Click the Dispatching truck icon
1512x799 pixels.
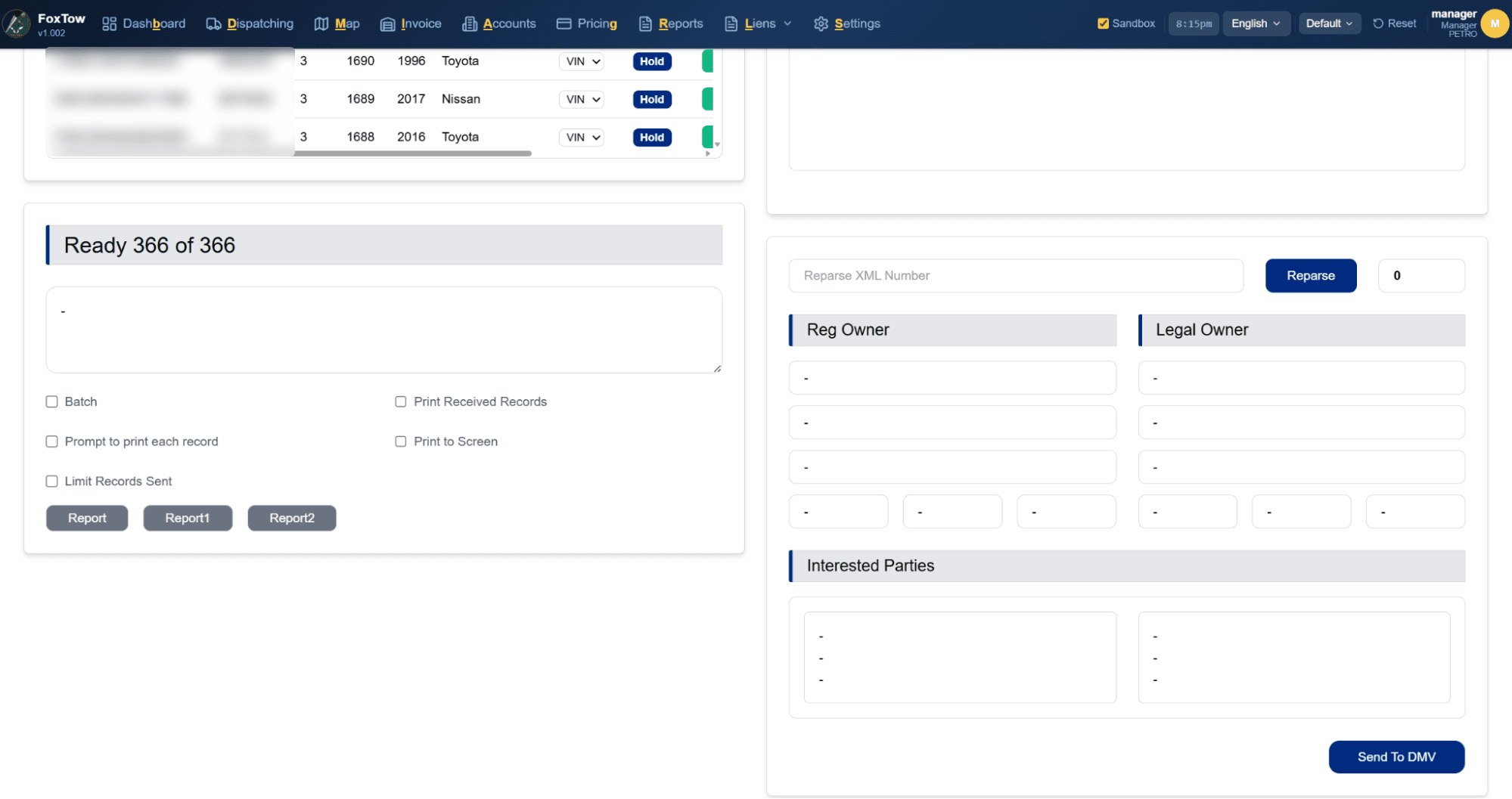[x=214, y=24]
